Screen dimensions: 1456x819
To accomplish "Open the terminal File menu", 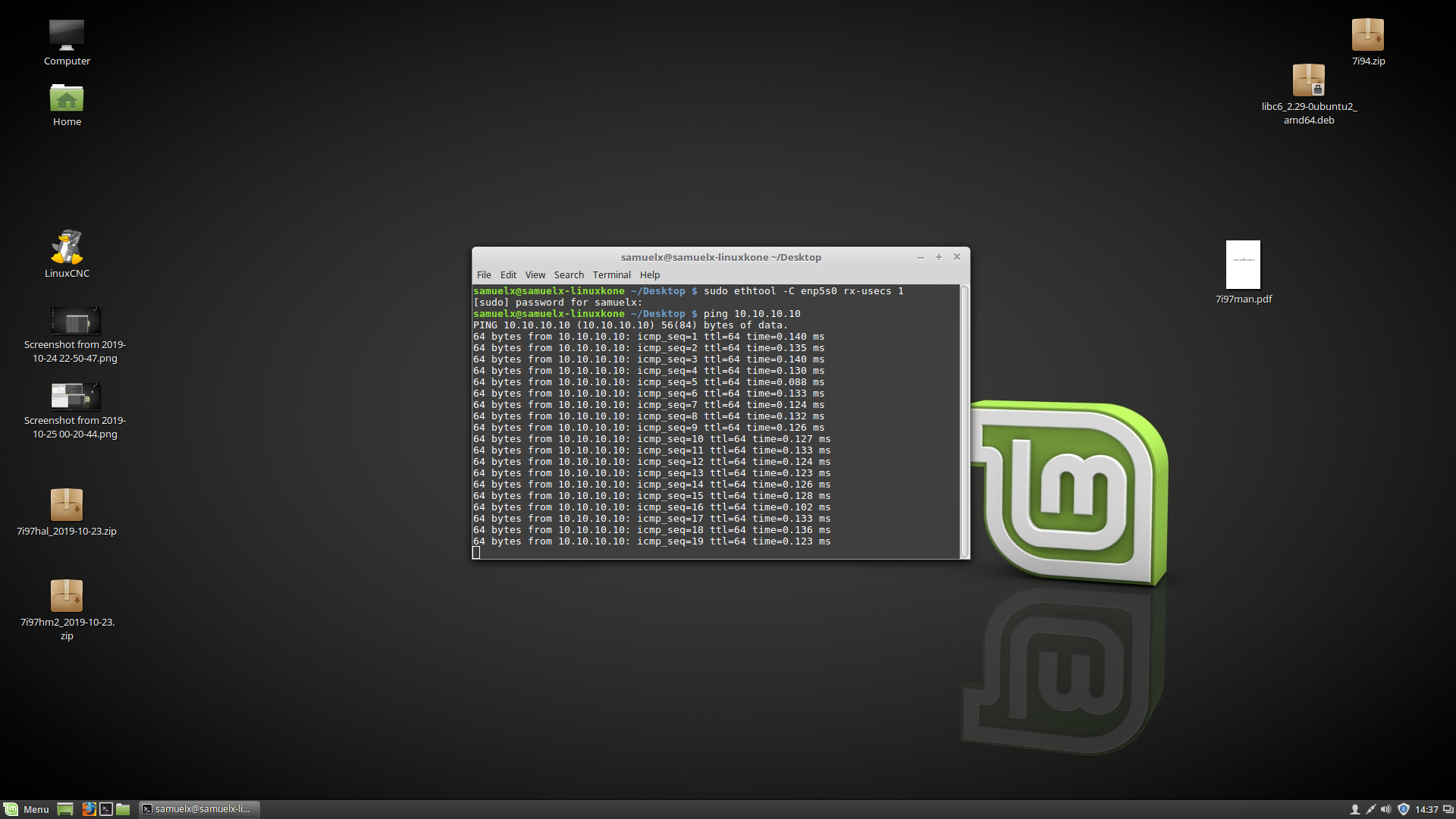I will coord(484,275).
